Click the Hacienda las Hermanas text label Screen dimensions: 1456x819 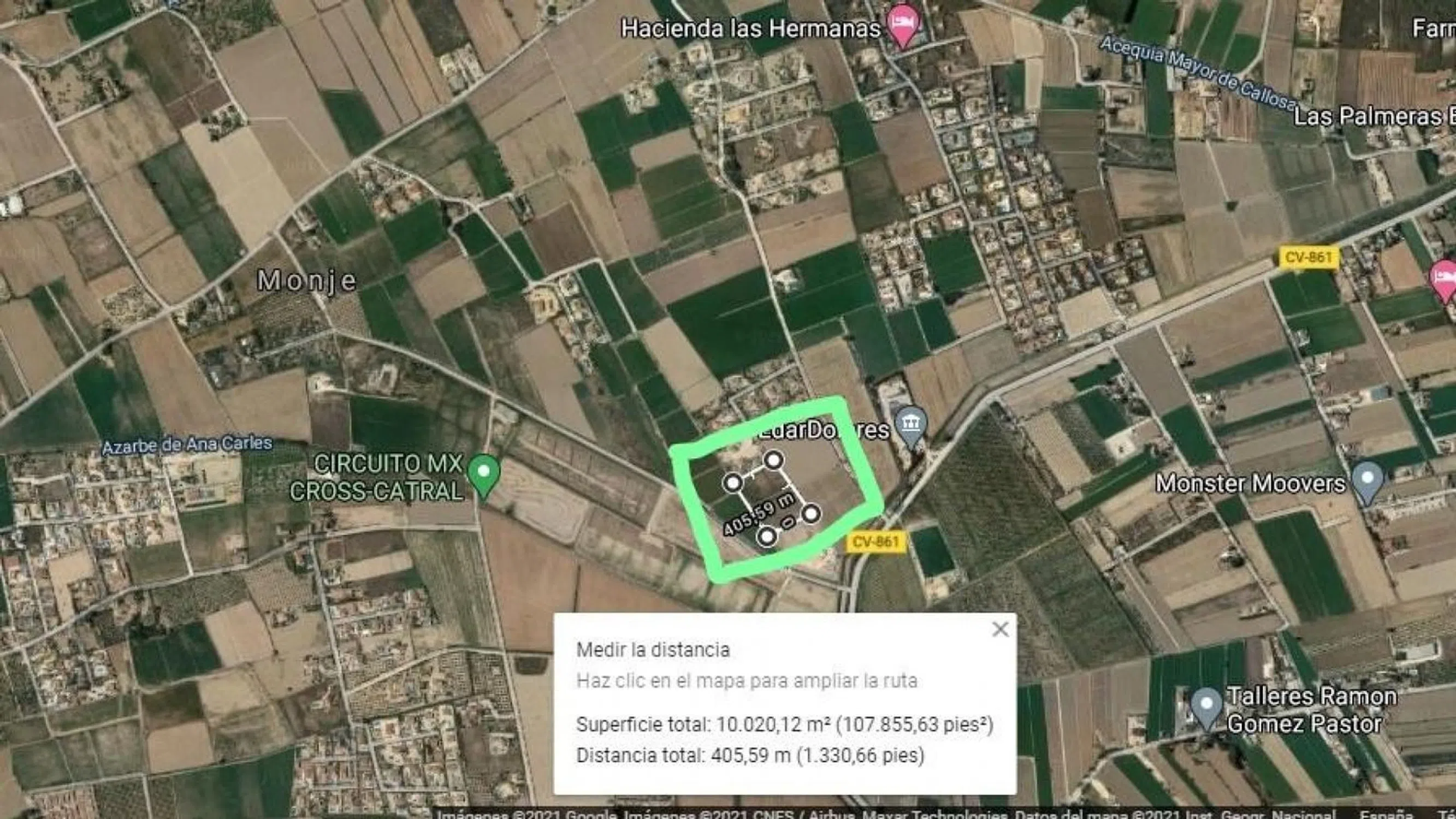(750, 28)
